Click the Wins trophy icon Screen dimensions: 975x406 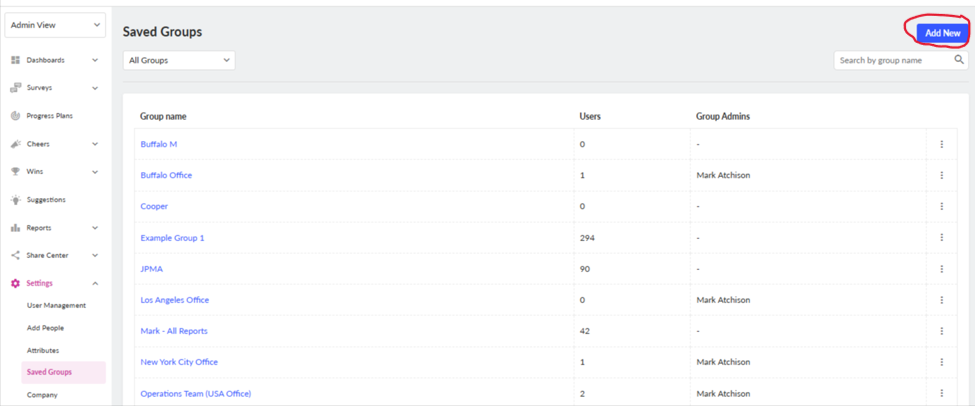pos(16,172)
